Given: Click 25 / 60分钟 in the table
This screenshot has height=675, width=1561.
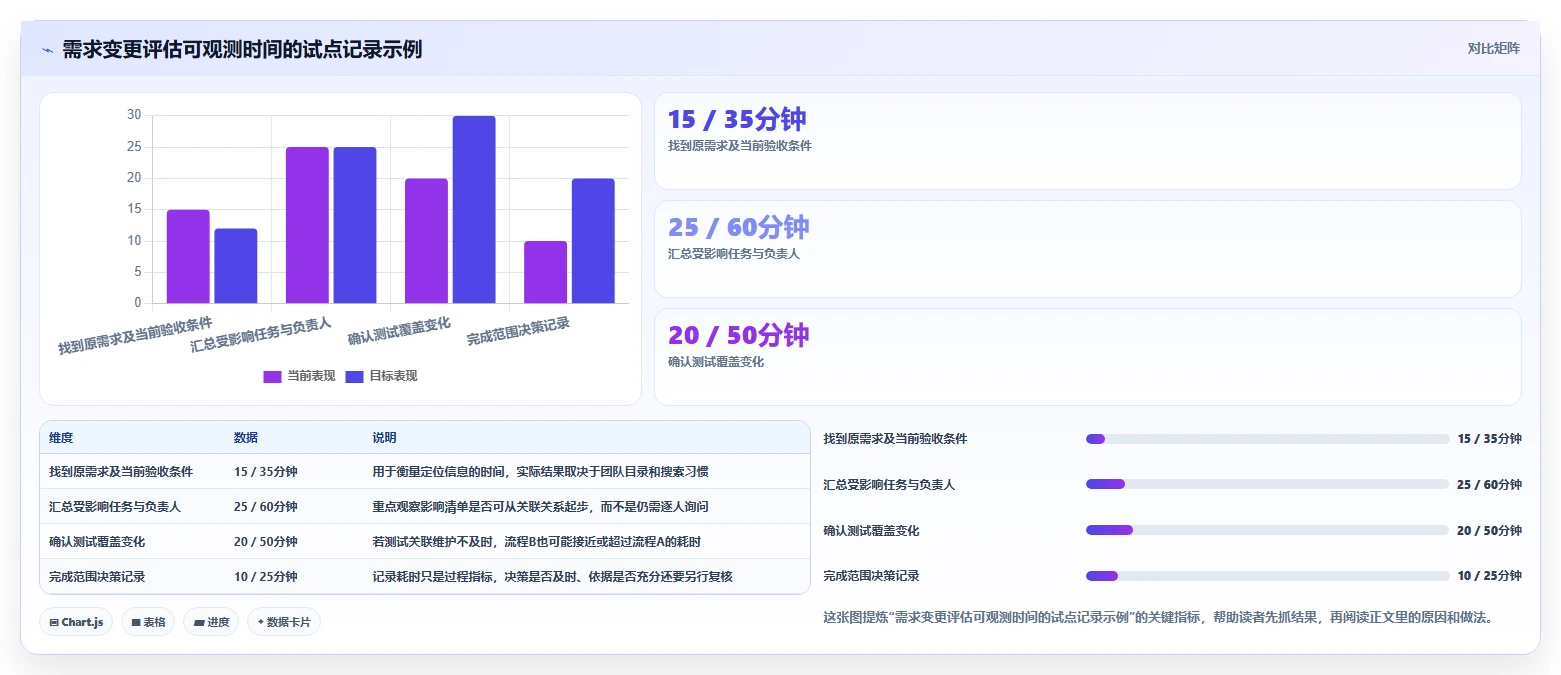Looking at the screenshot, I should (266, 507).
